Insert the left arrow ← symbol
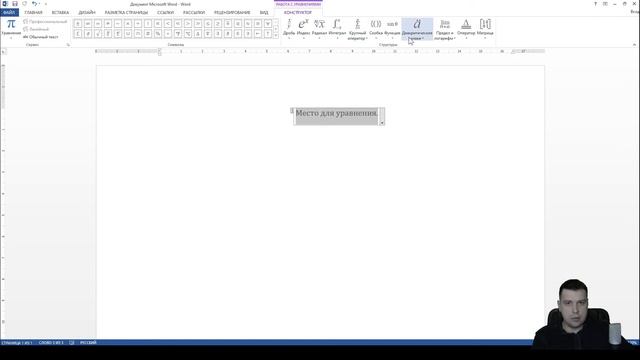Screen dimensions: 640x360 click(258, 33)
